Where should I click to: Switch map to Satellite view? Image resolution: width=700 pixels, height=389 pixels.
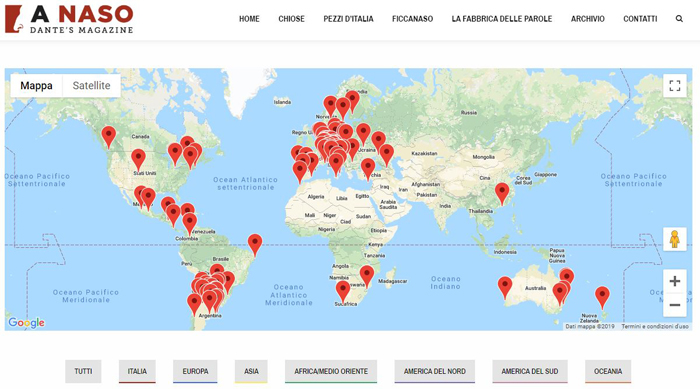point(92,85)
